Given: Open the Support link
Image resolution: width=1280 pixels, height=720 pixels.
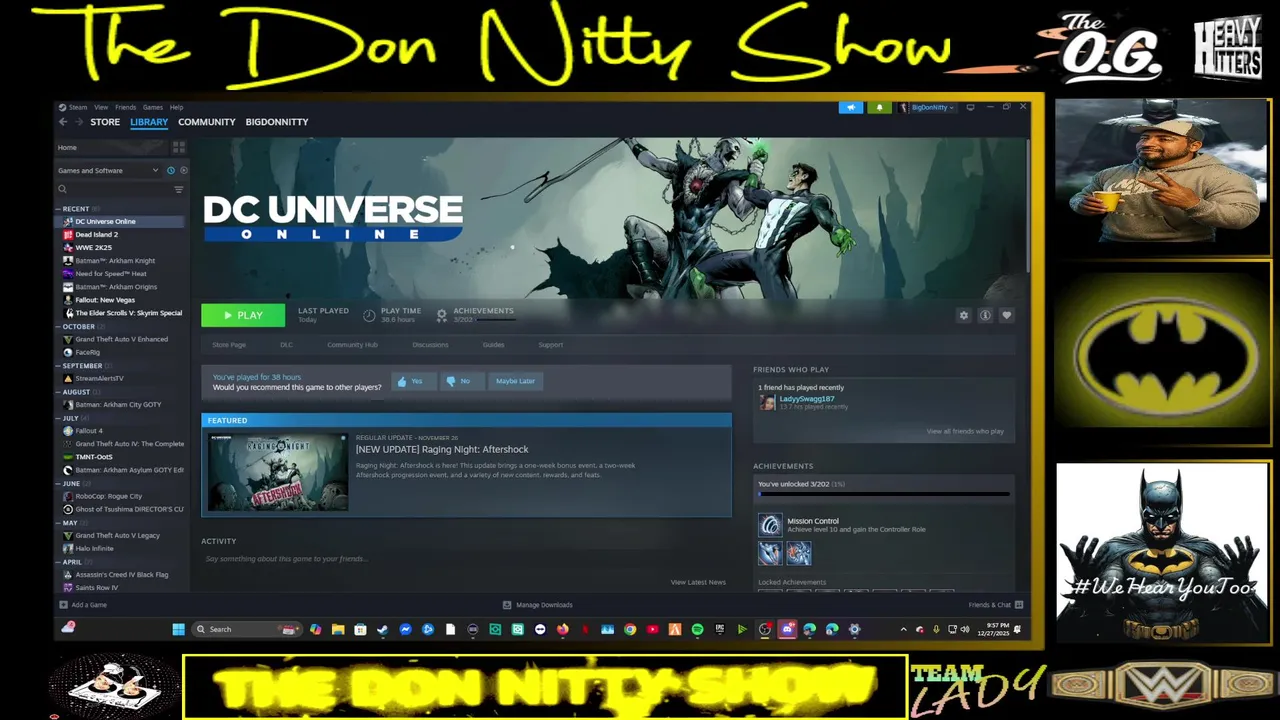Looking at the screenshot, I should click(x=550, y=345).
